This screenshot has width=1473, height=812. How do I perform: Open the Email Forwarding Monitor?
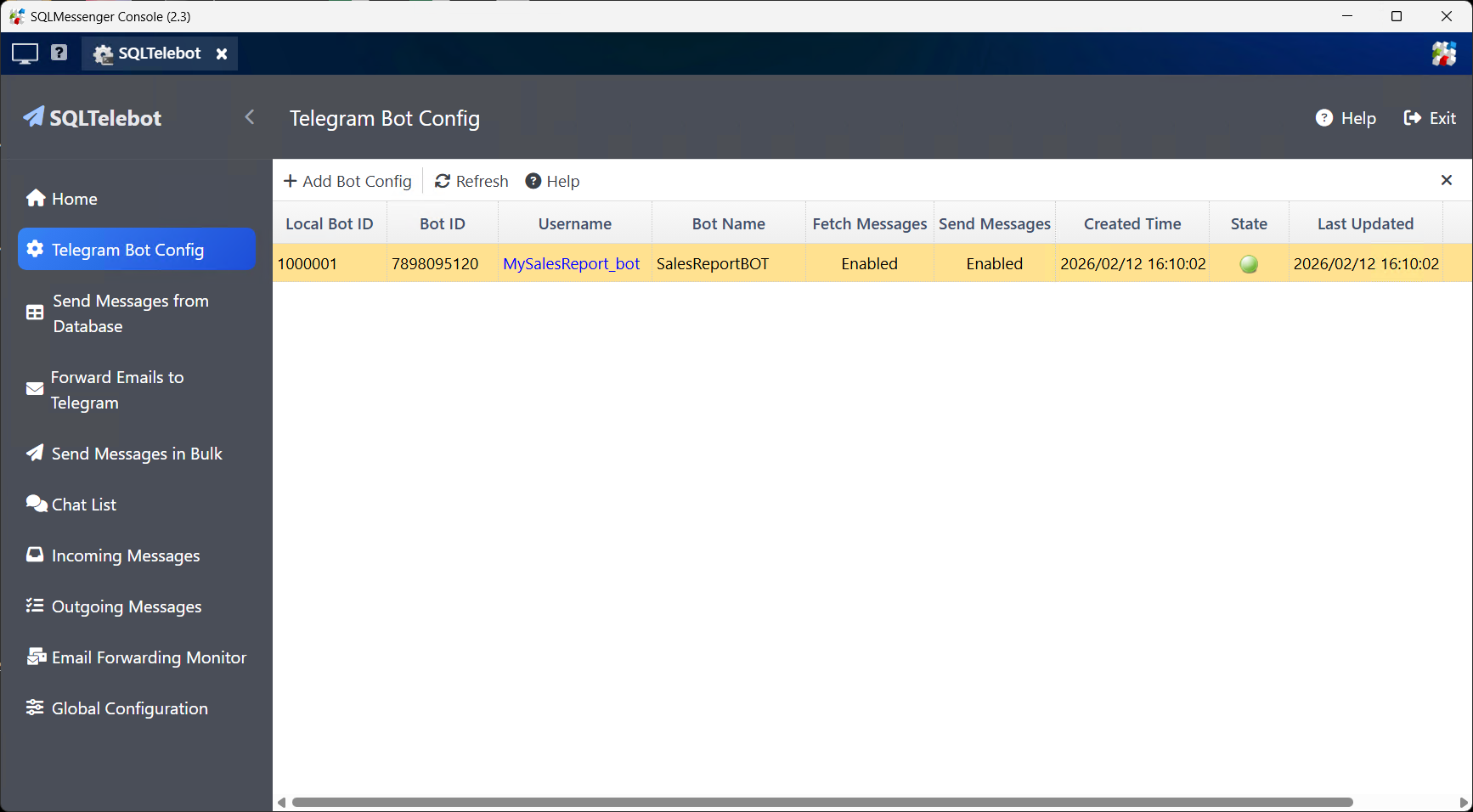point(148,657)
